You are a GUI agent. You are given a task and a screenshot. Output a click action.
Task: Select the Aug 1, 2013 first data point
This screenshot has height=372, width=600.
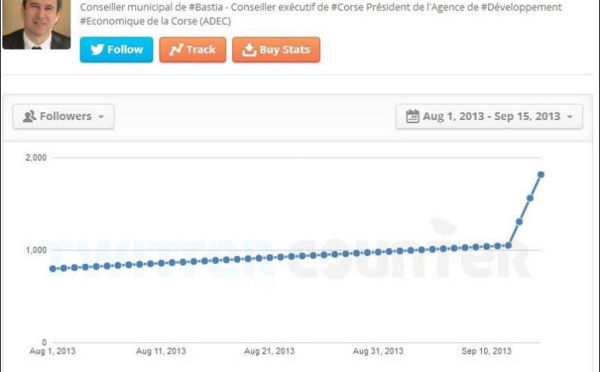coord(53,269)
